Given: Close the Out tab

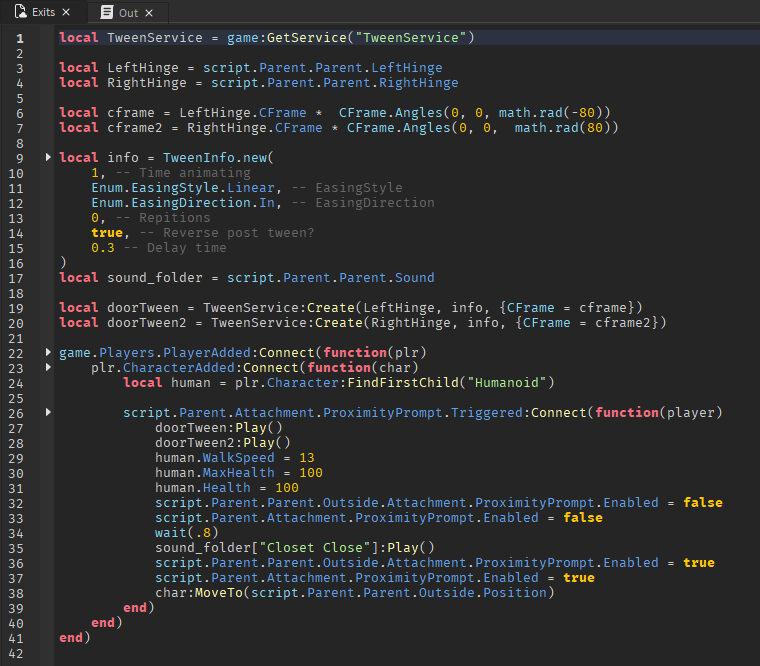Looking at the screenshot, I should click(149, 12).
